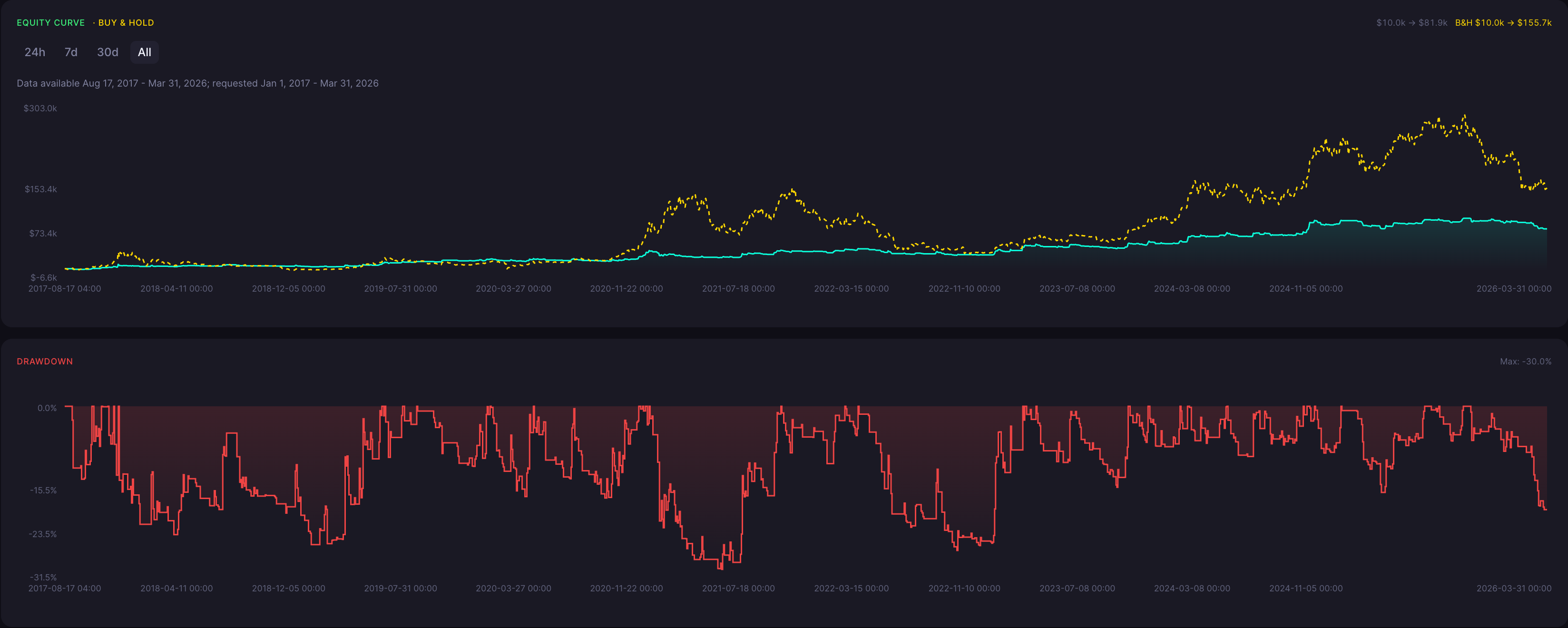Click the $-6.6k y-axis label
The width and height of the screenshot is (1568, 628).
pos(44,277)
